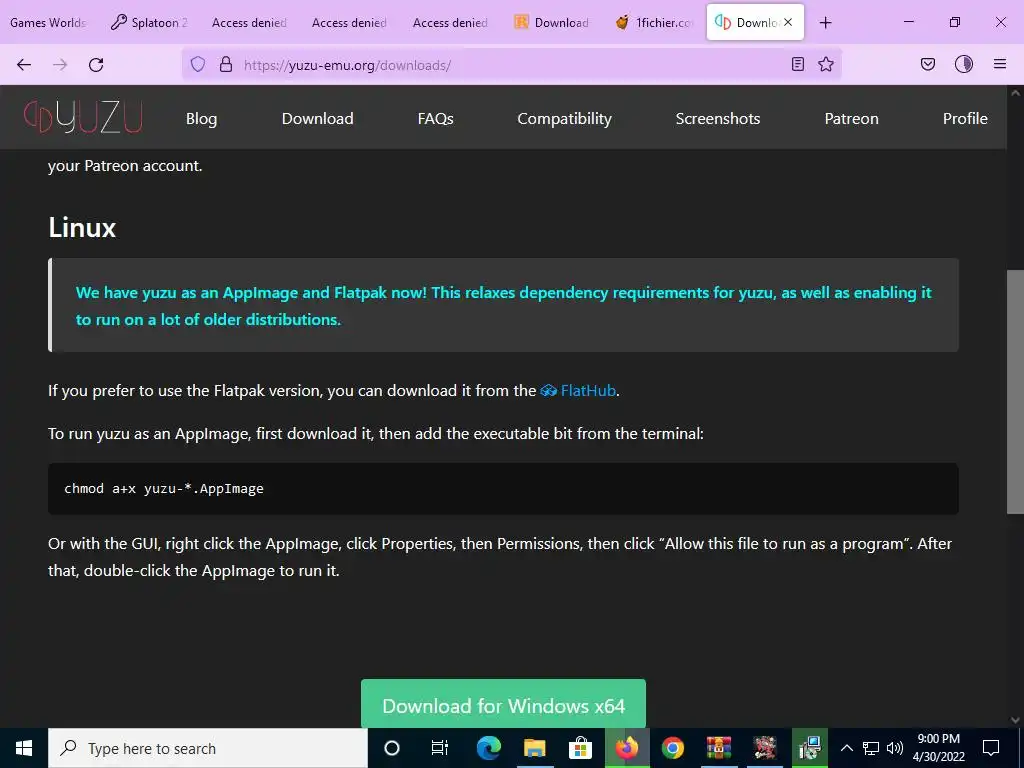Image resolution: width=1024 pixels, height=768 pixels.
Task: Open the Profile nav link
Action: (965, 118)
